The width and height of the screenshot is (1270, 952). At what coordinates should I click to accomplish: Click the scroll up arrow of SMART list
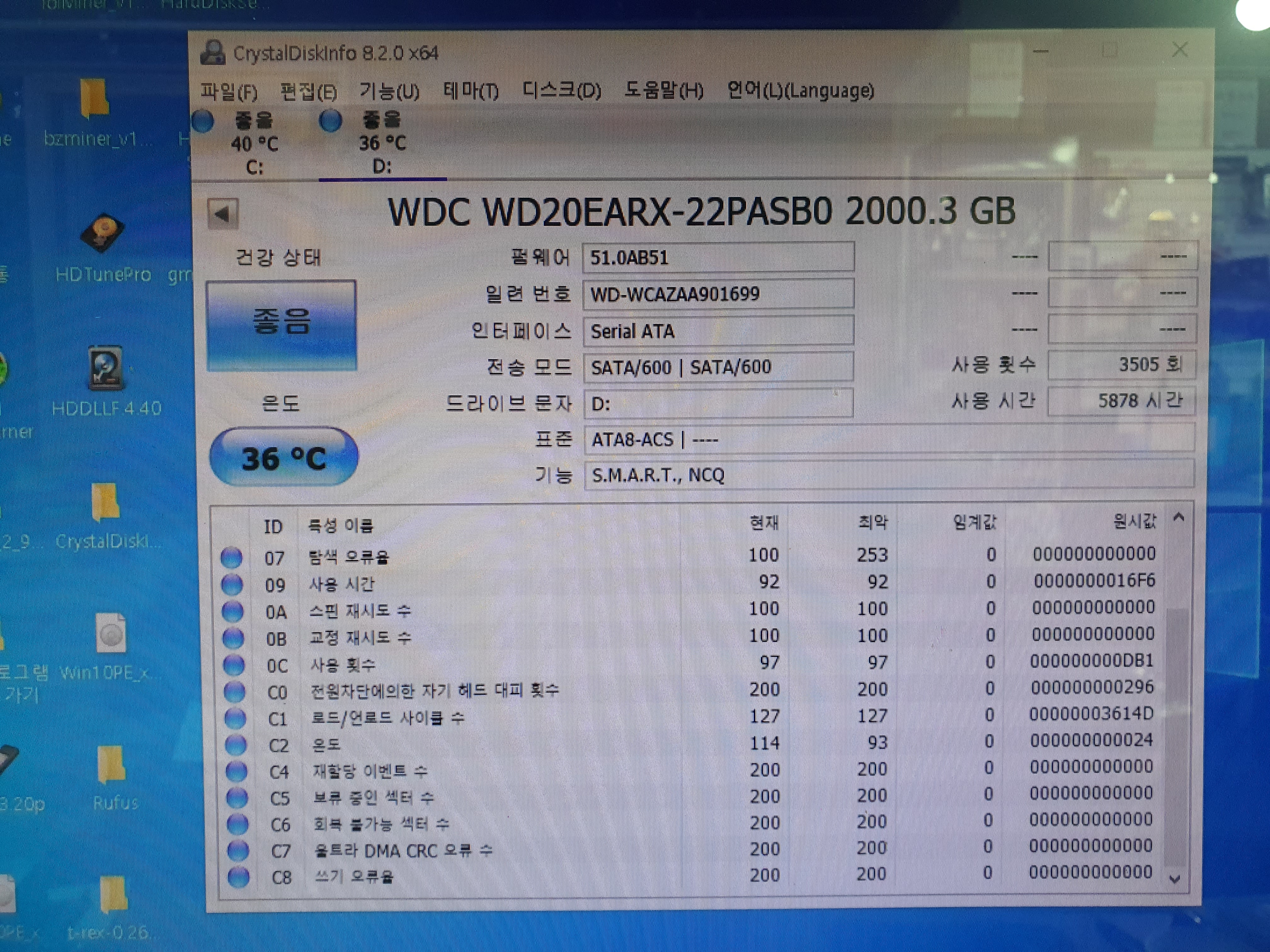[1179, 518]
